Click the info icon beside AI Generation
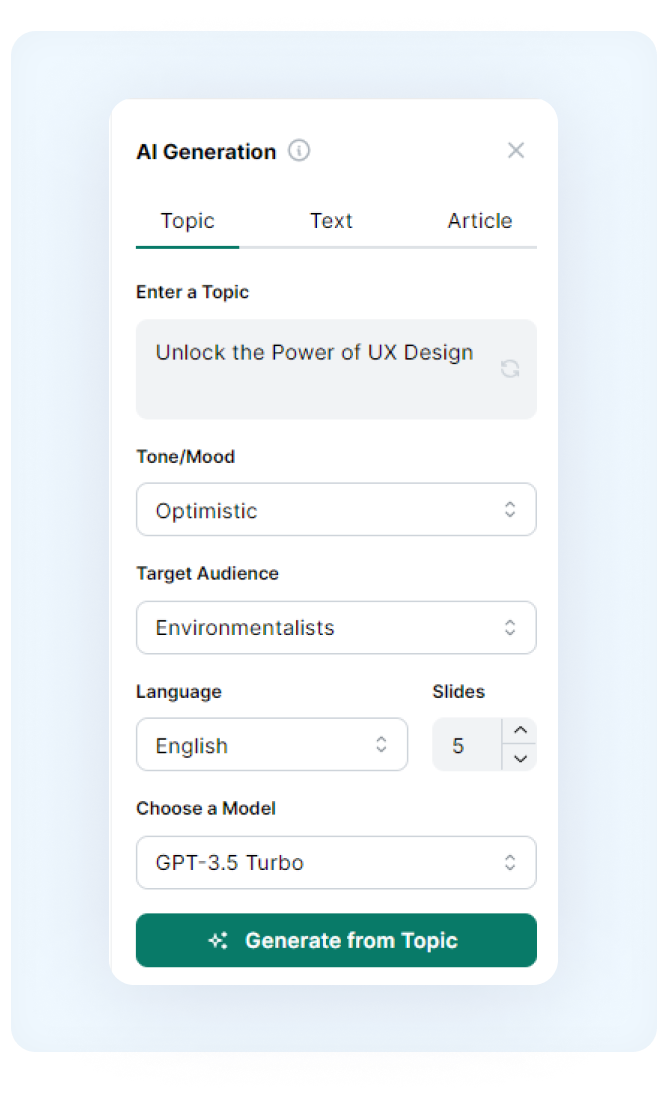This screenshot has width=667, height=1105. pos(299,151)
